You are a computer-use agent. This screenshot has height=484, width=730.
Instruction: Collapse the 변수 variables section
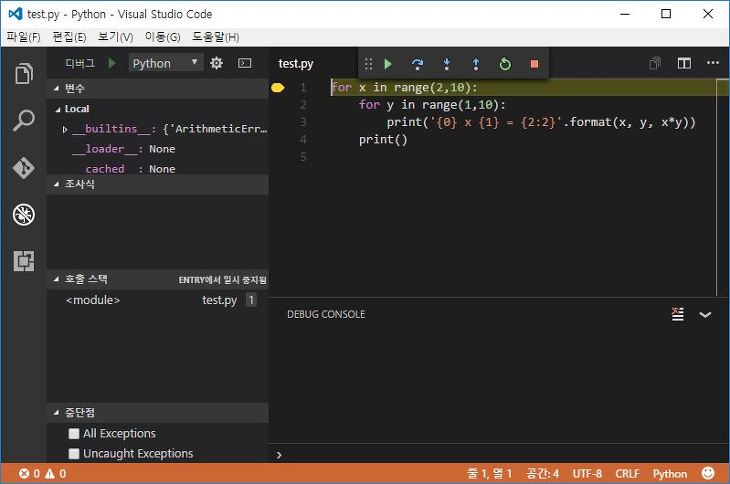[x=56, y=88]
